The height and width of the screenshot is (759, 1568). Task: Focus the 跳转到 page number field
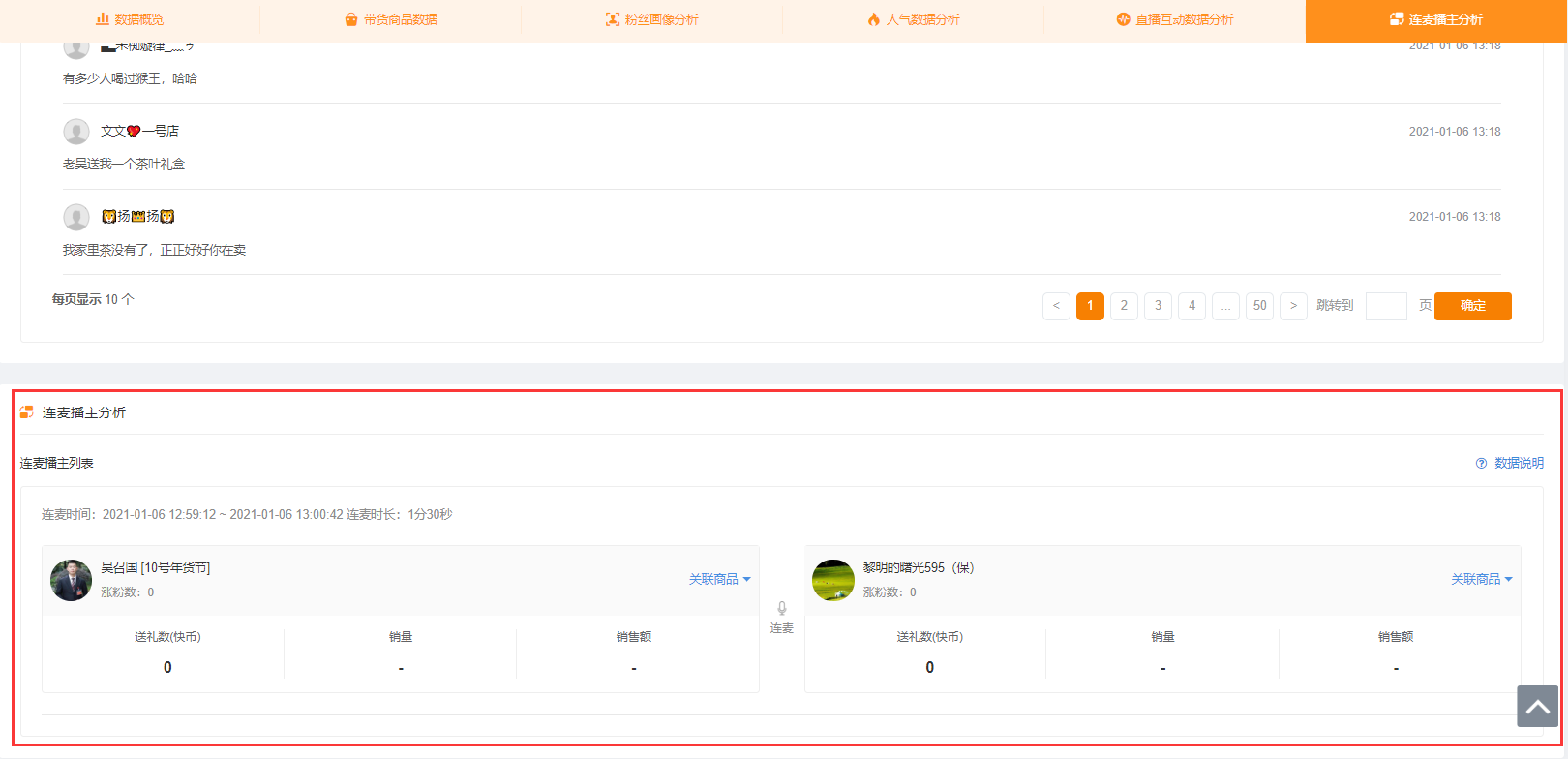click(1386, 306)
